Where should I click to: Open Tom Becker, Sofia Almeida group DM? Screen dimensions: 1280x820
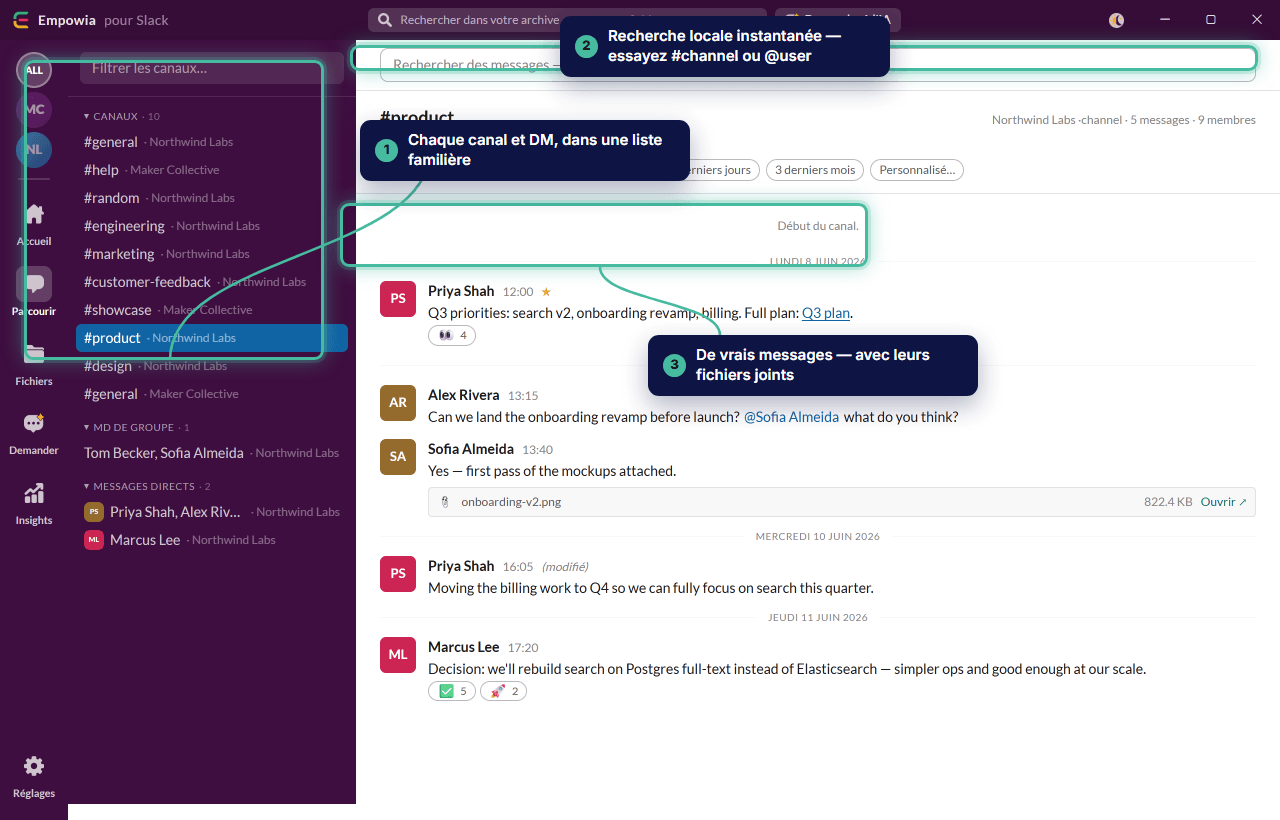[x=212, y=453]
